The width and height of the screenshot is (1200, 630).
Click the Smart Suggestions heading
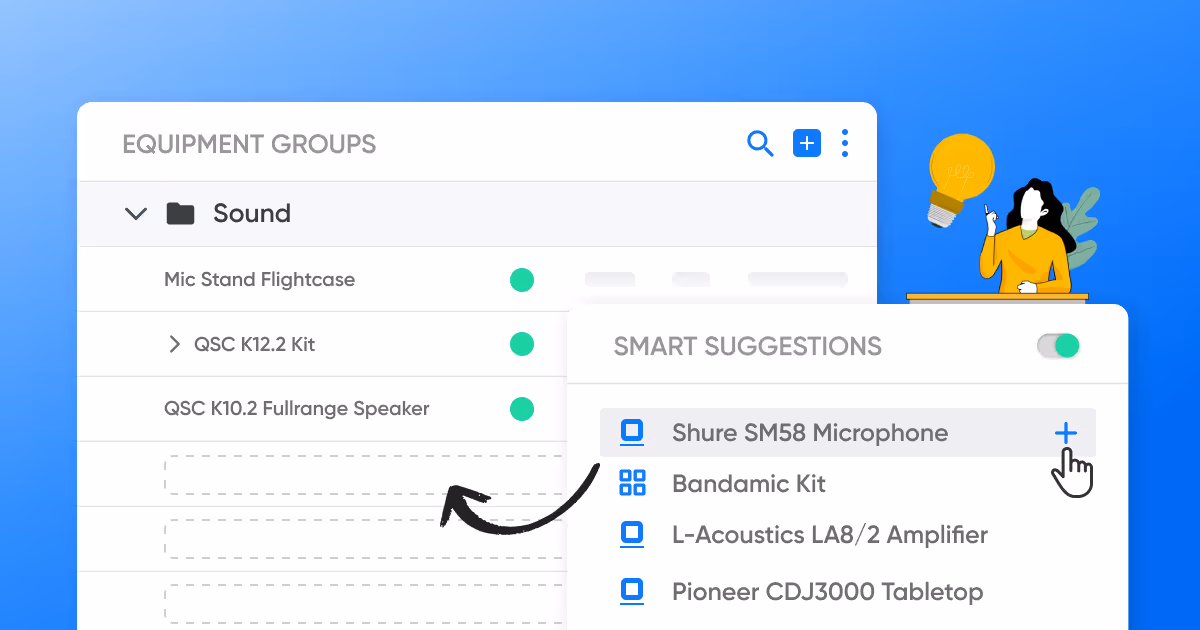(747, 347)
